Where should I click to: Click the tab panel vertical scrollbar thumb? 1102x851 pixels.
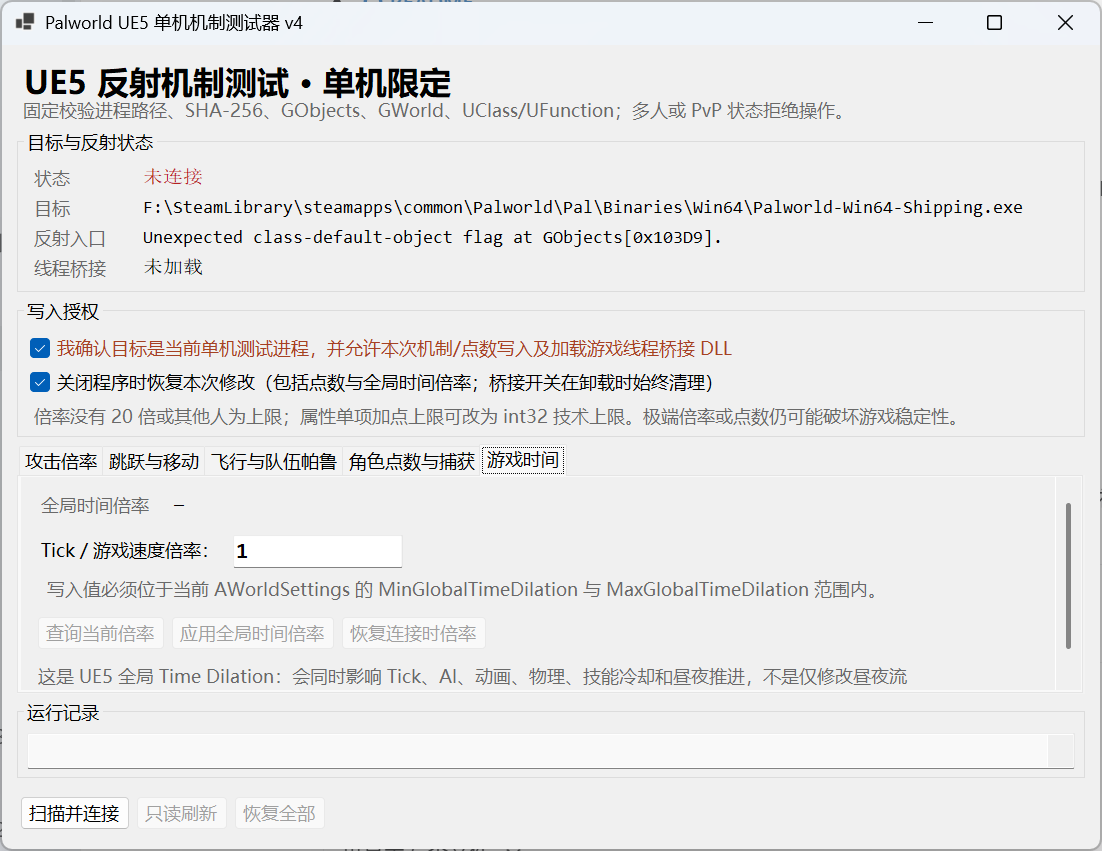point(1068,576)
